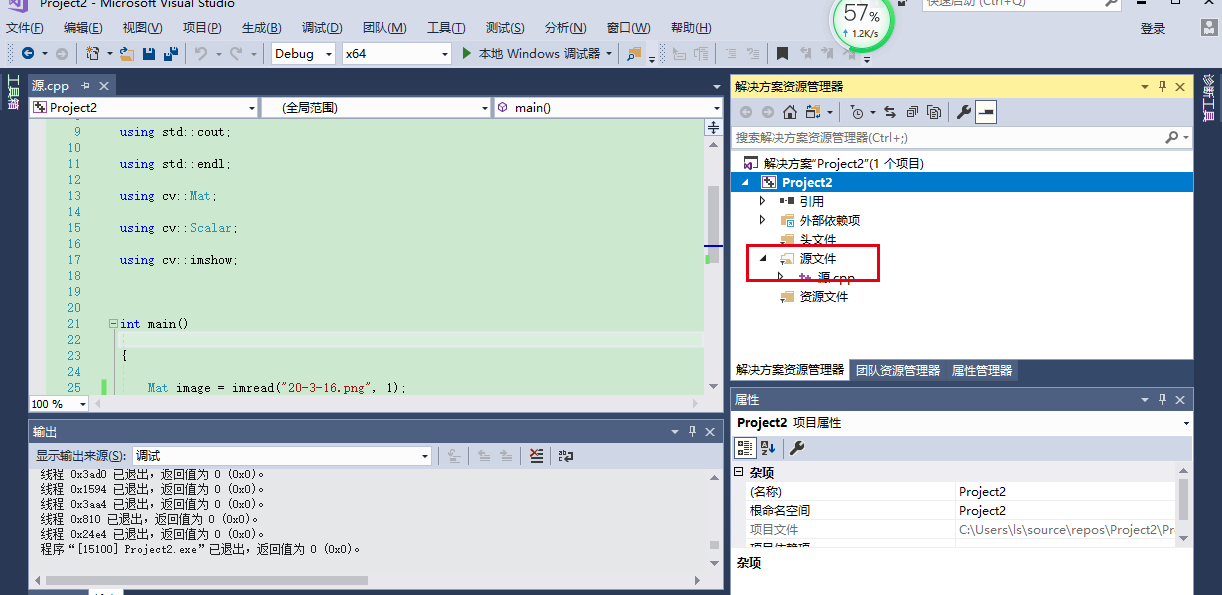
Task: Click the Redo arrow icon
Action: pyautogui.click(x=236, y=54)
